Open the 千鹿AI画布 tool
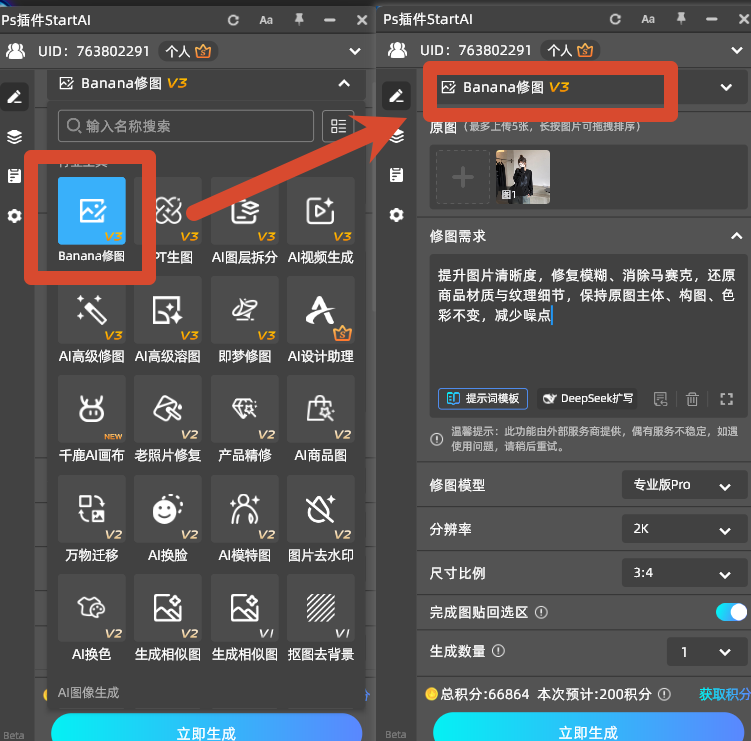The width and height of the screenshot is (751, 741). 91,409
